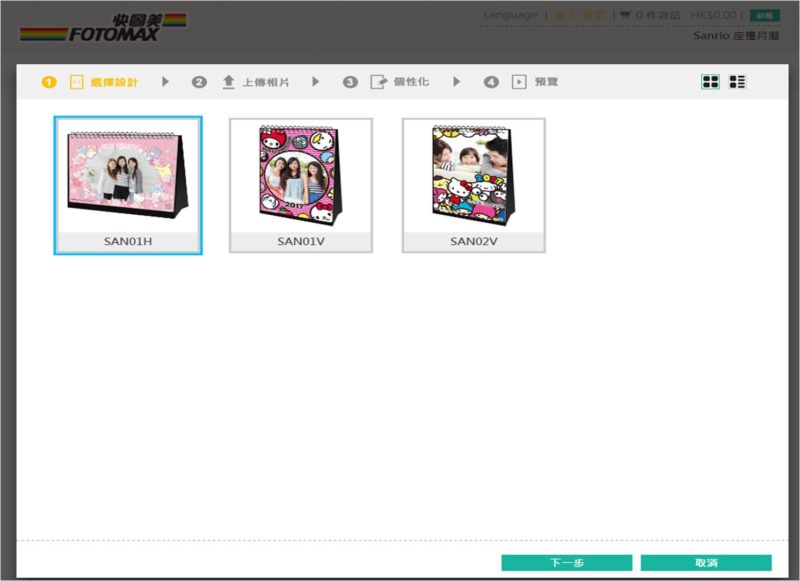Click the preview play icon in step 4
The width and height of the screenshot is (800, 581).
(519, 82)
